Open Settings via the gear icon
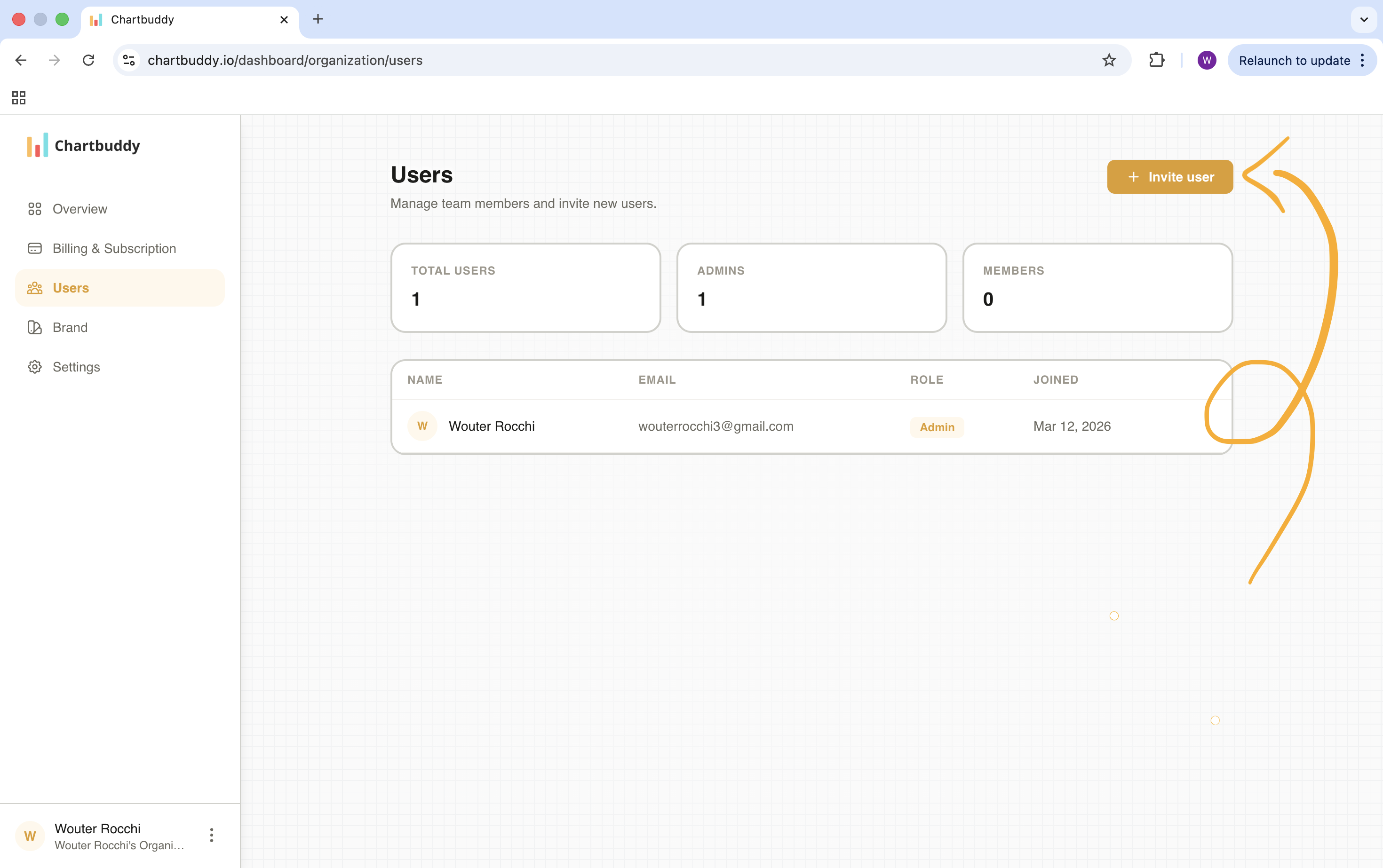The height and width of the screenshot is (868, 1383). (x=35, y=367)
